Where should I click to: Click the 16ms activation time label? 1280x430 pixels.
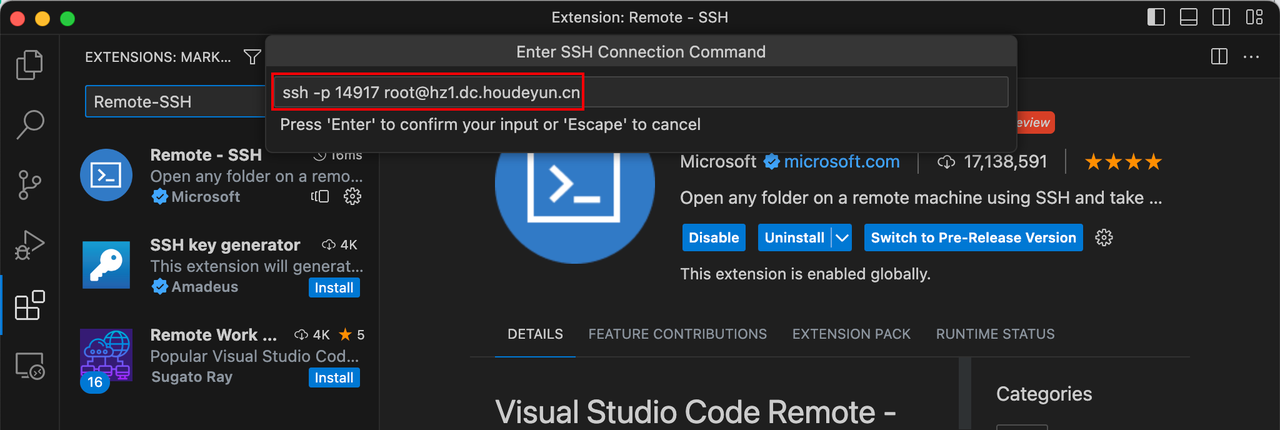point(338,155)
